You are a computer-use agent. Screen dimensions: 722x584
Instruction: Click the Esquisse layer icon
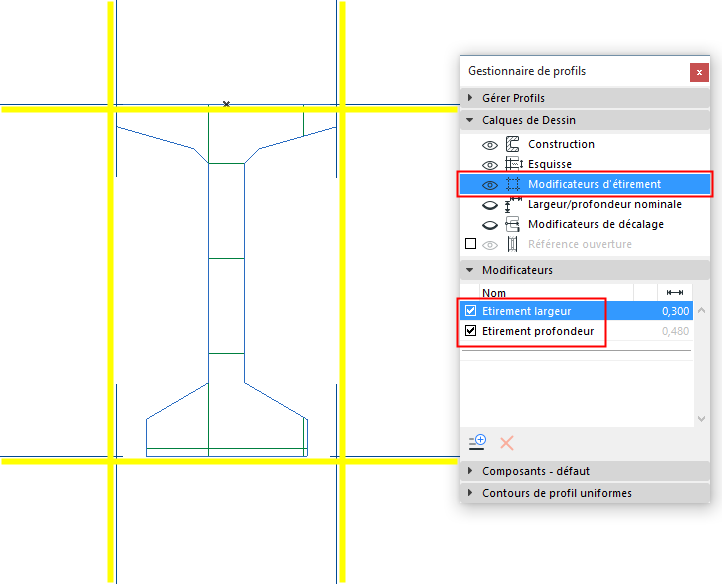point(513,164)
